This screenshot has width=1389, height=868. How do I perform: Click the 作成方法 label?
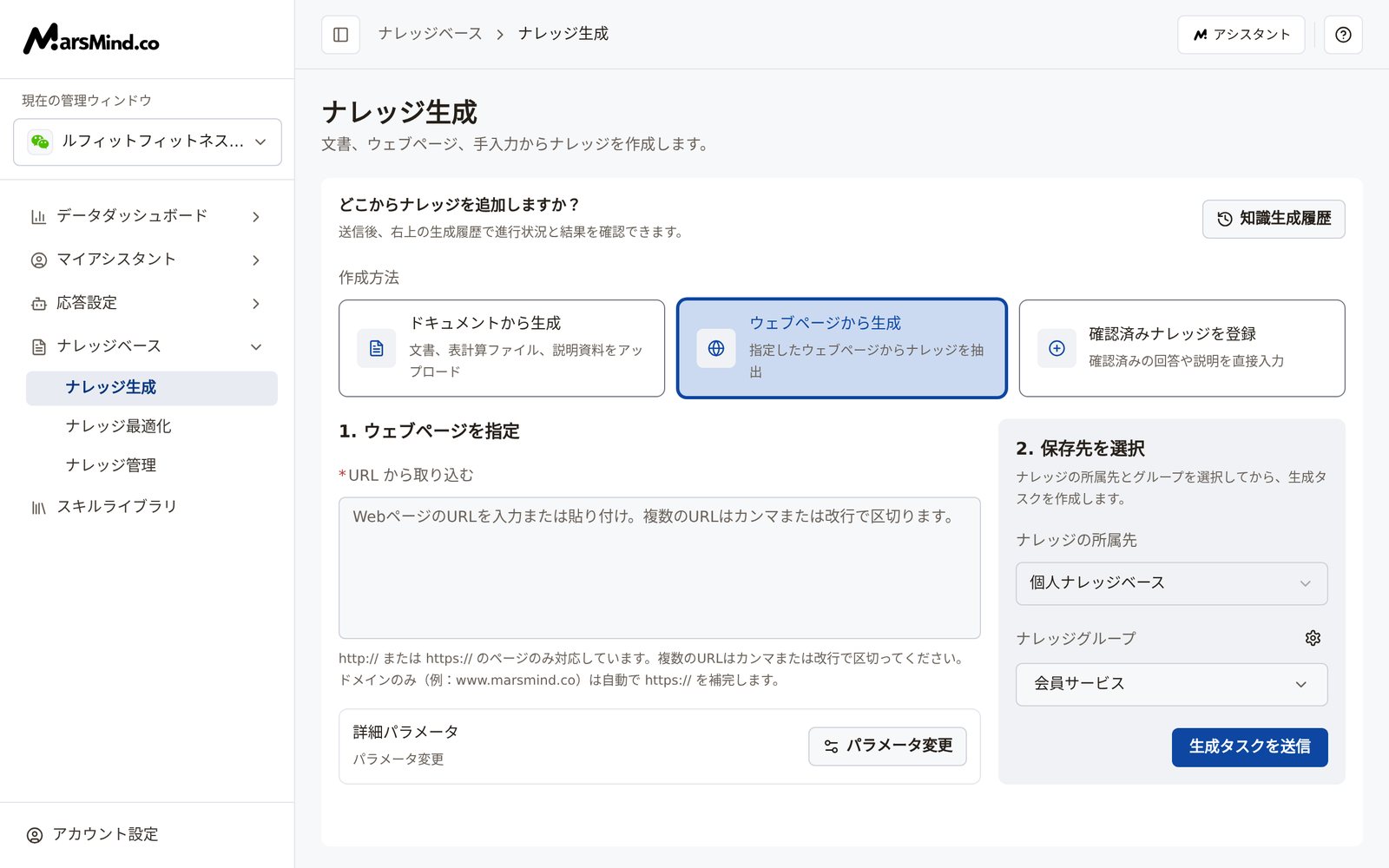pos(369,278)
